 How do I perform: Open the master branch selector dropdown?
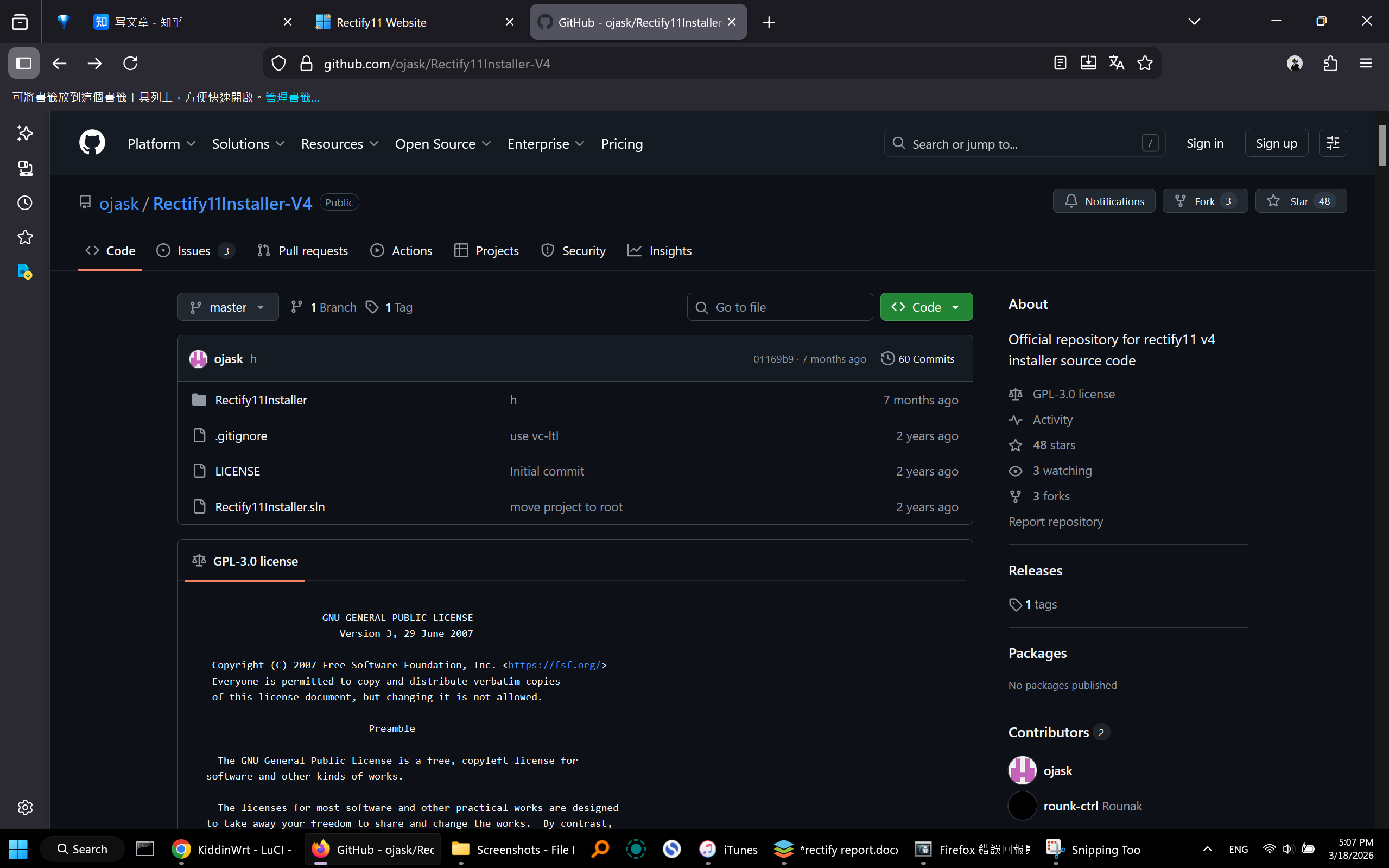tap(228, 307)
